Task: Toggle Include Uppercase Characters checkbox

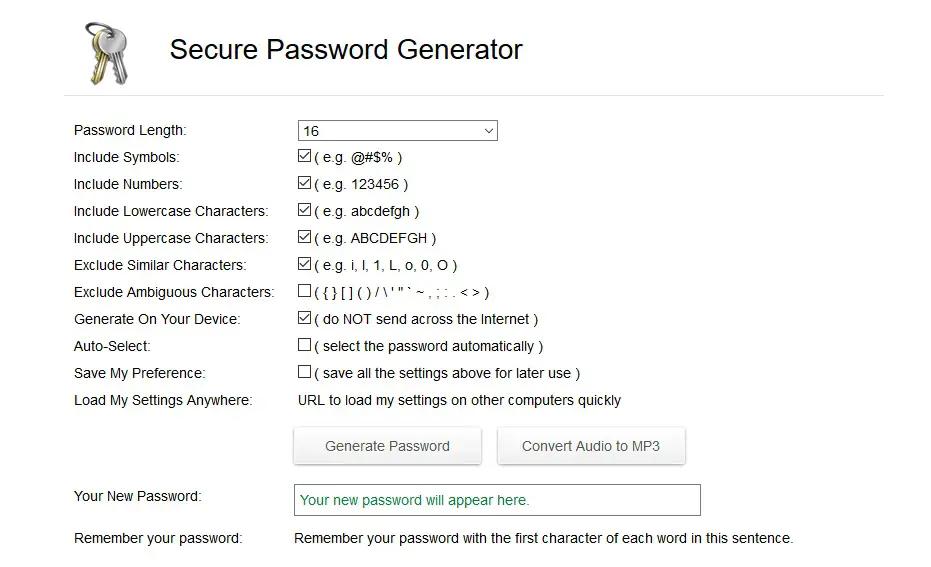Action: (x=304, y=238)
